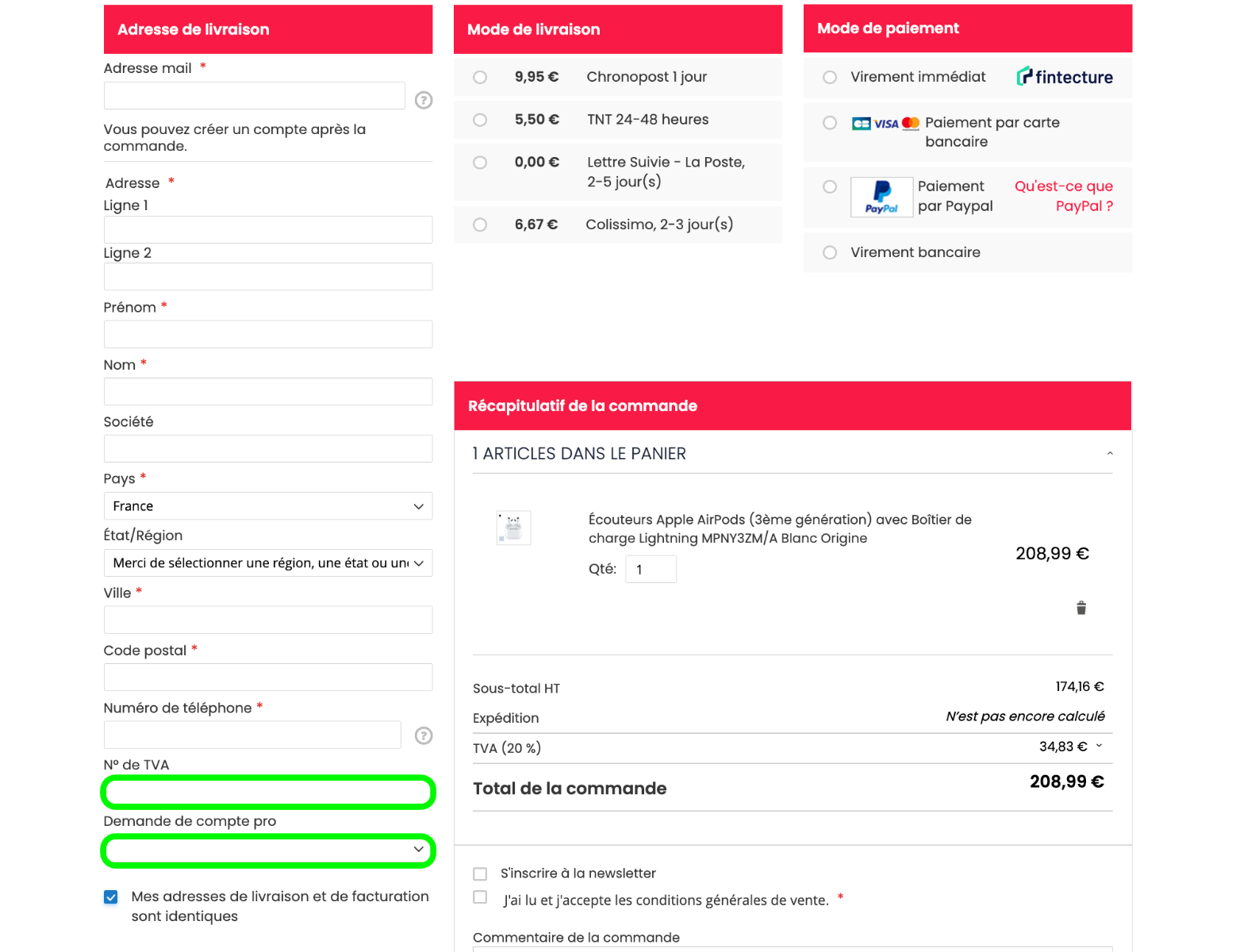
Task: Open the Demande de compte pro dropdown
Action: pos(268,850)
